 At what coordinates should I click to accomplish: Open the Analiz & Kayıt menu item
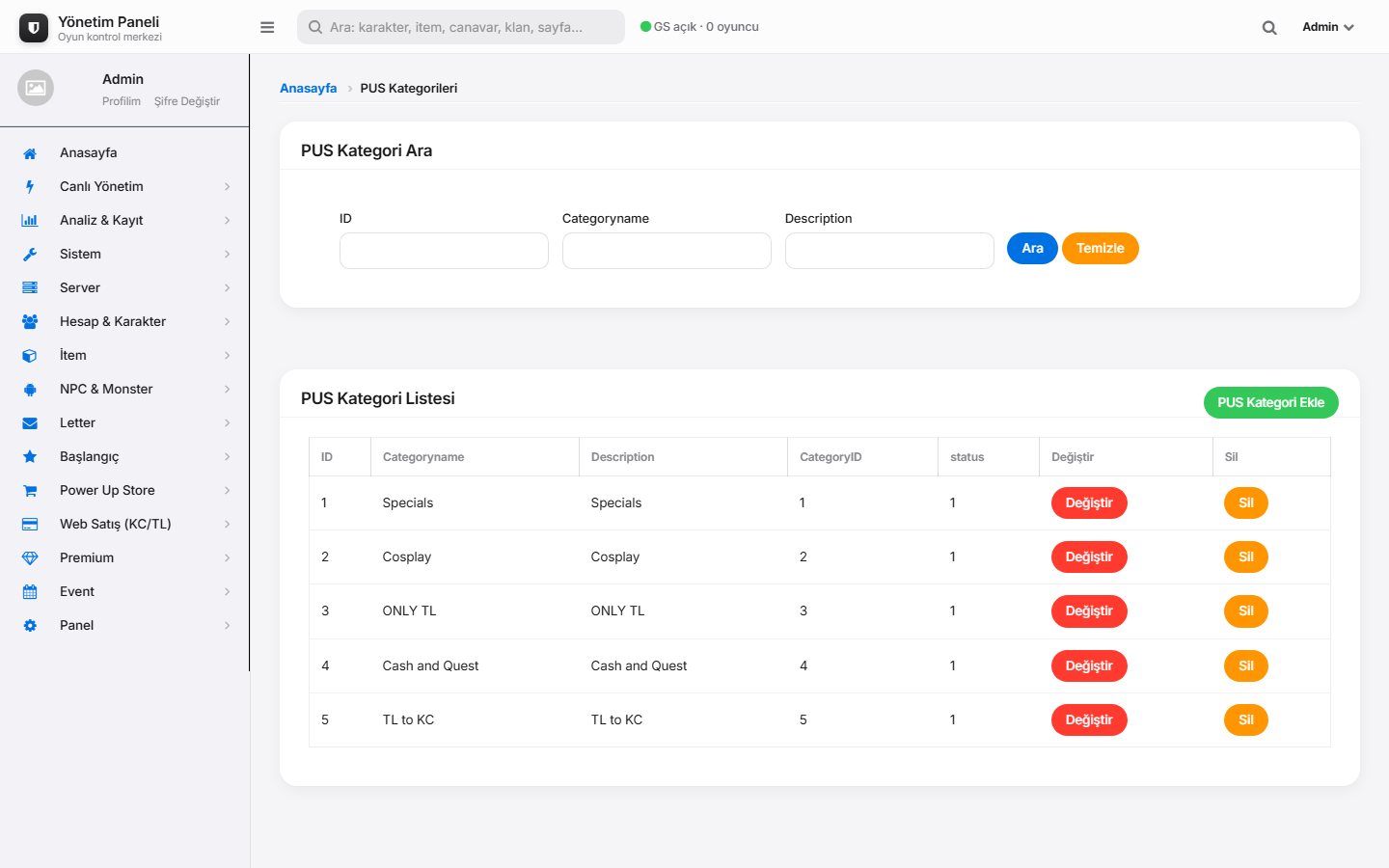(124, 221)
